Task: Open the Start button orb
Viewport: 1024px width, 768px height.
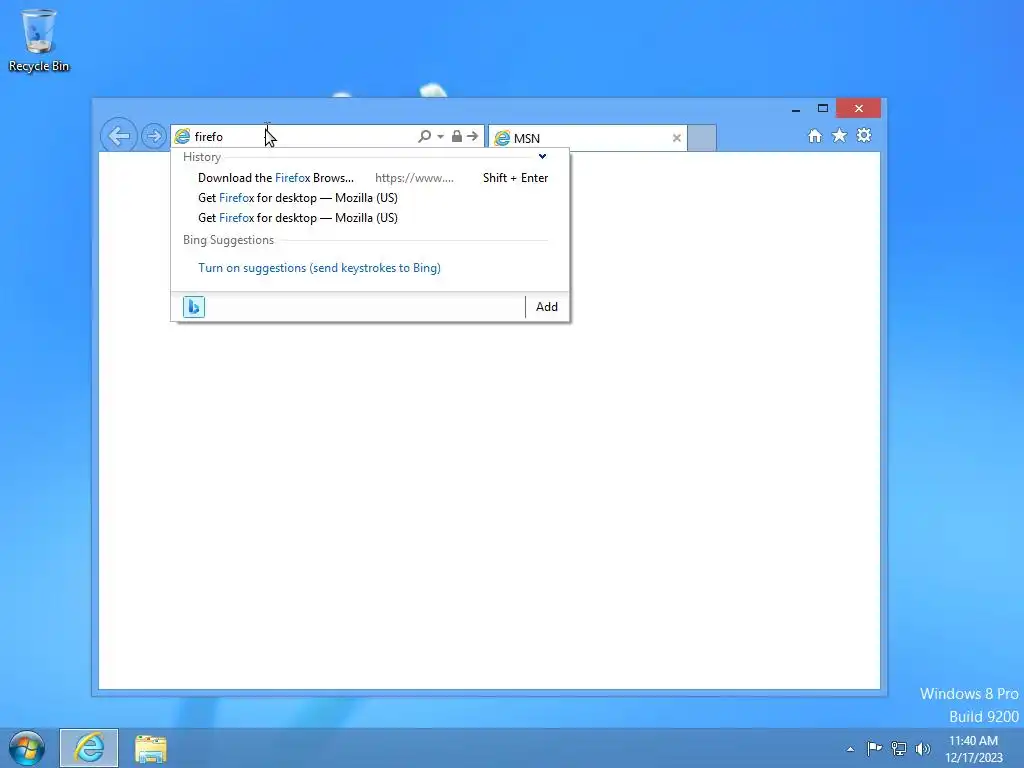Action: click(x=27, y=748)
